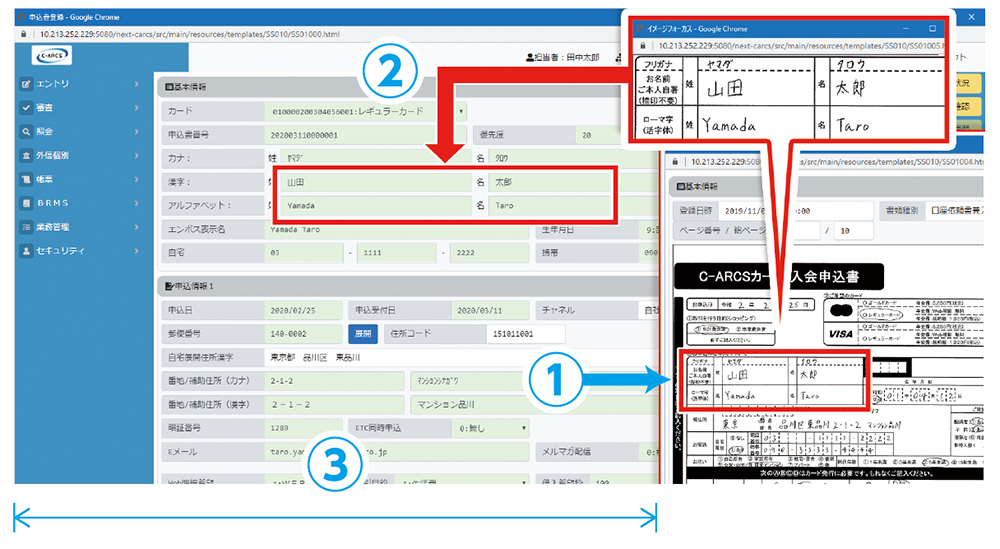Open the カード type dropdown
Screen dimensions: 1000x549
pos(461,111)
